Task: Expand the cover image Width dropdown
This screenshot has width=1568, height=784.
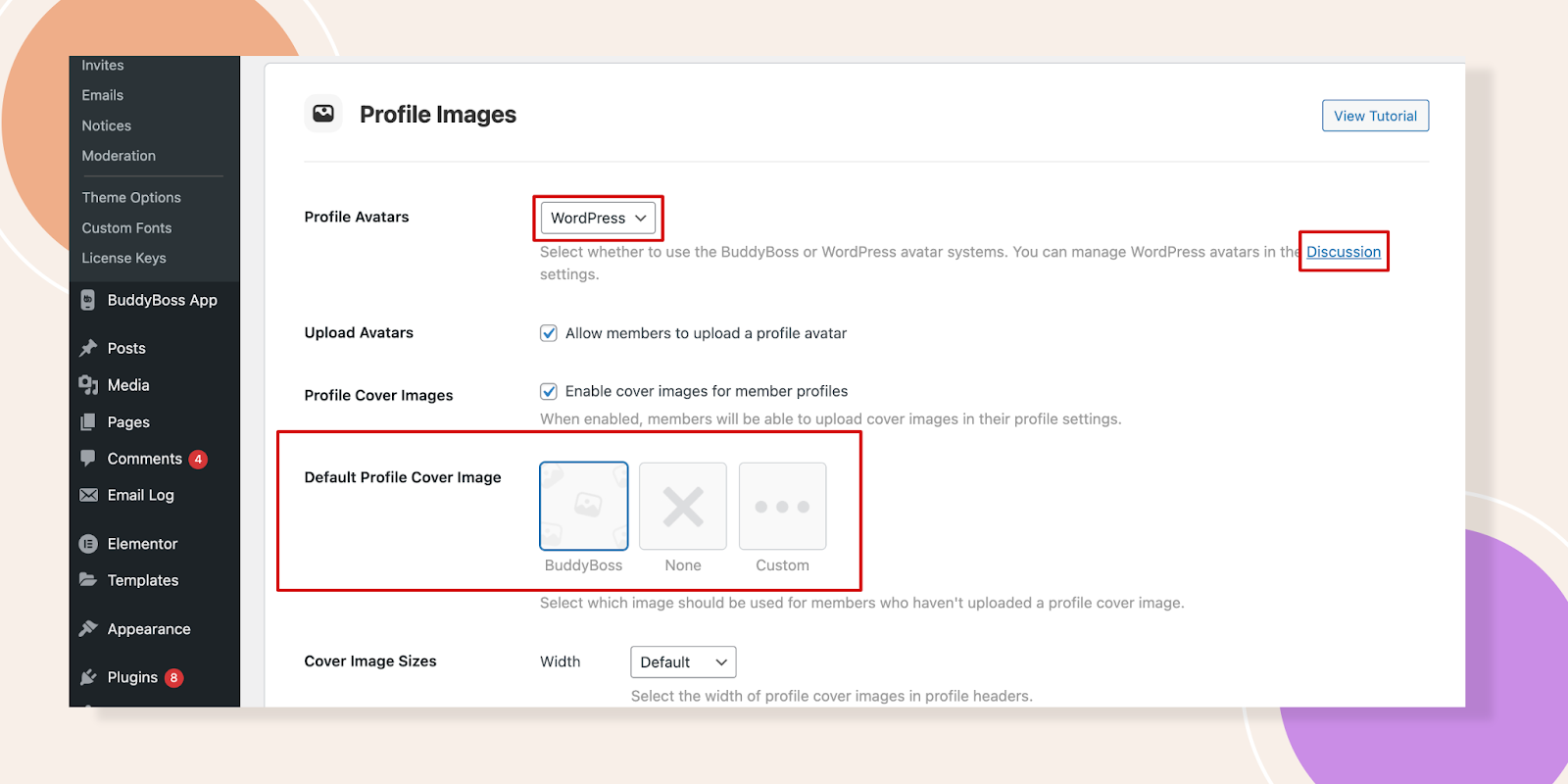Action: [x=683, y=662]
